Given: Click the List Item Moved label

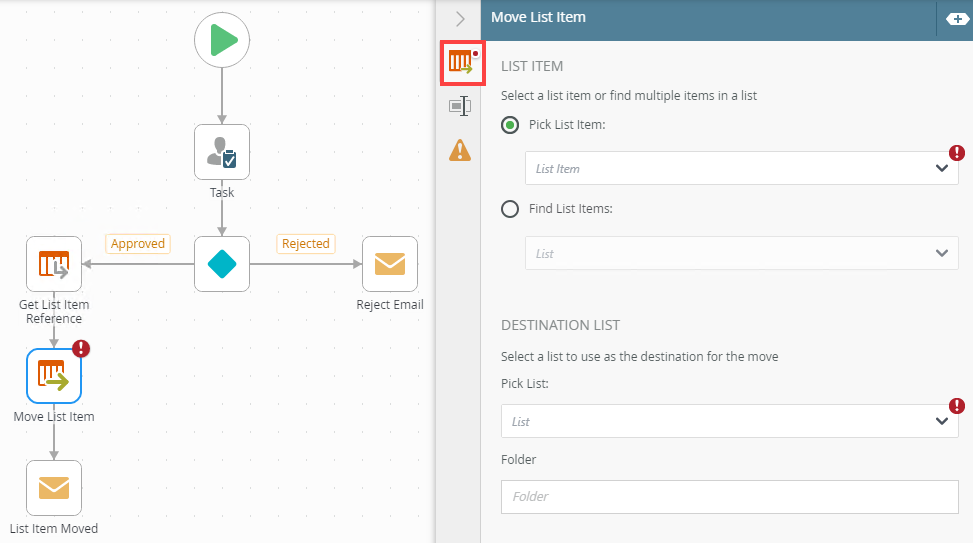Looking at the screenshot, I should point(54,529).
